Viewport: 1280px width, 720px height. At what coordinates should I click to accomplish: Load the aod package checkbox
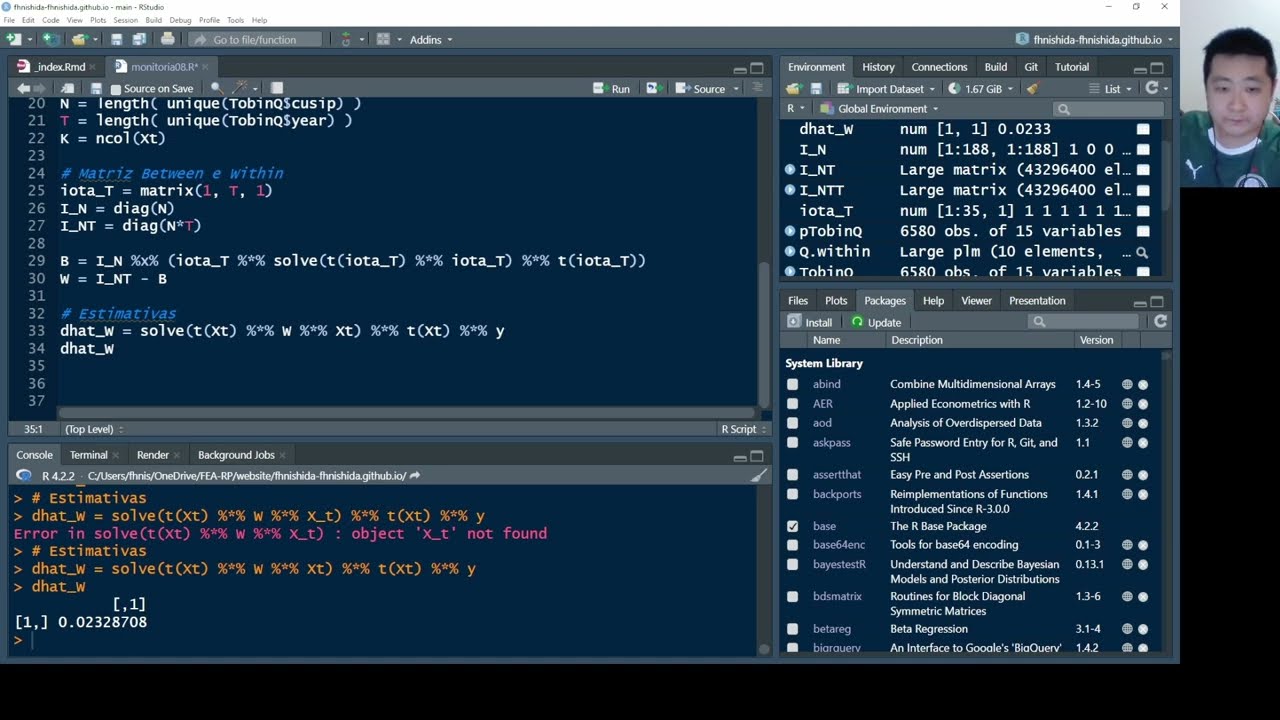coord(793,423)
